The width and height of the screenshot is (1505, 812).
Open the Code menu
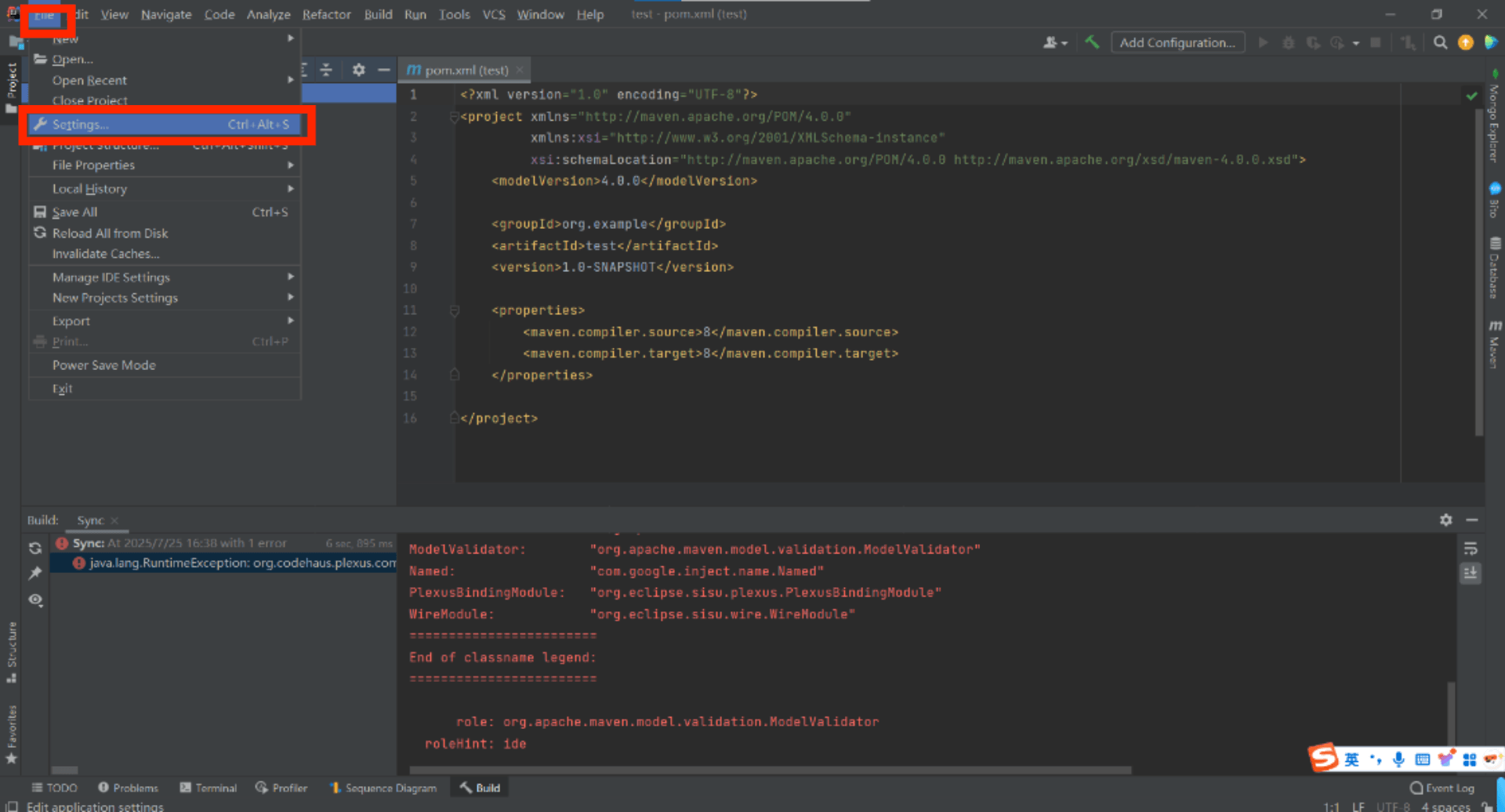click(219, 14)
